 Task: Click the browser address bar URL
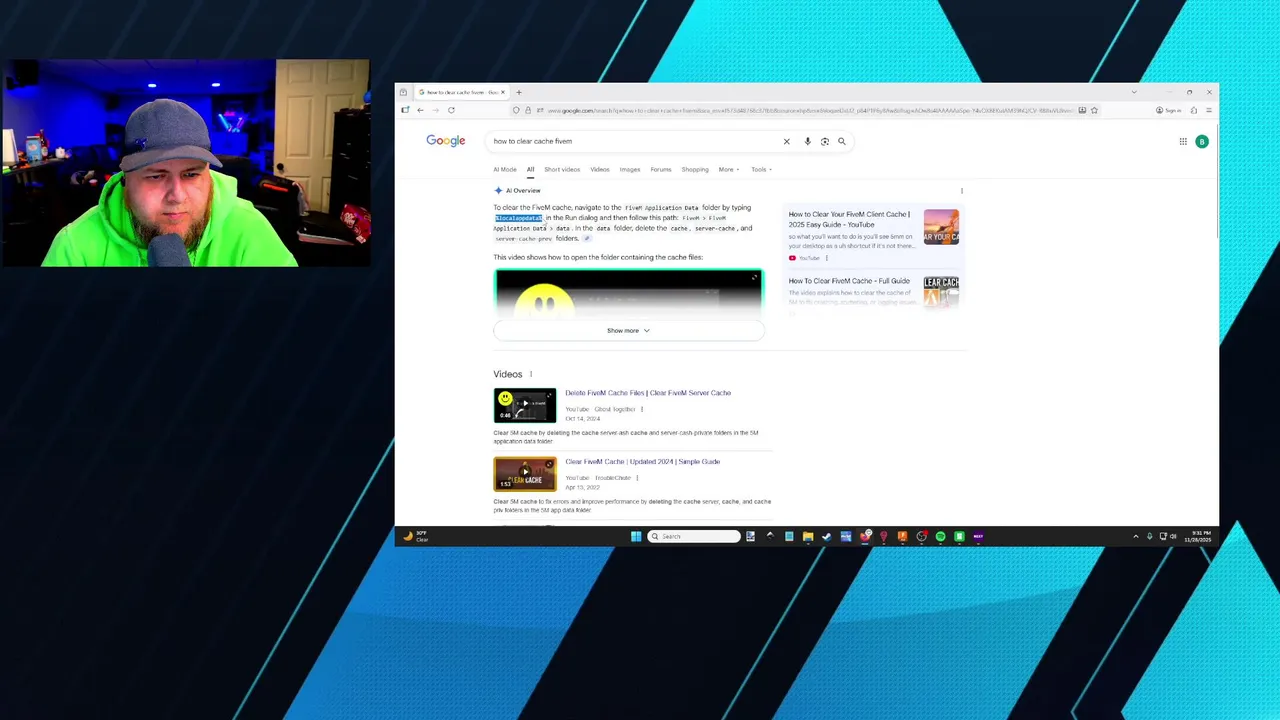(810, 110)
